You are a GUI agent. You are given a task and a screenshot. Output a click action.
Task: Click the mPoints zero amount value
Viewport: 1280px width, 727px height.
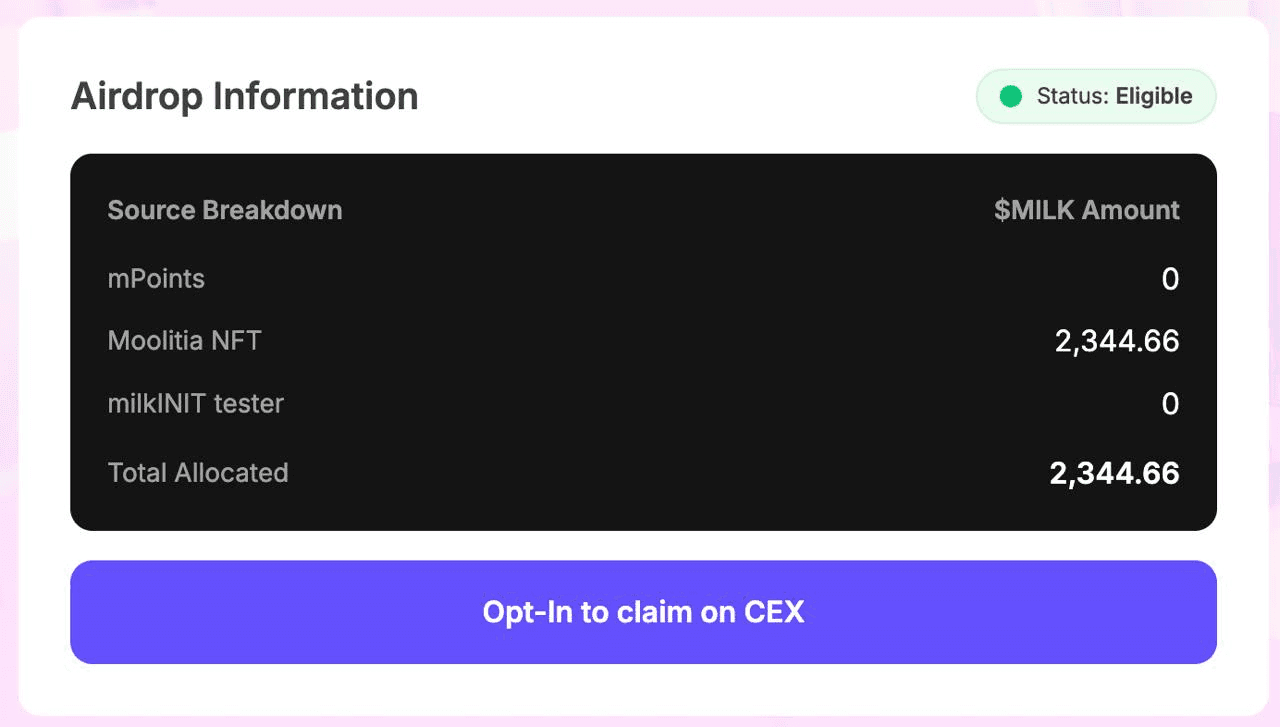[1170, 279]
